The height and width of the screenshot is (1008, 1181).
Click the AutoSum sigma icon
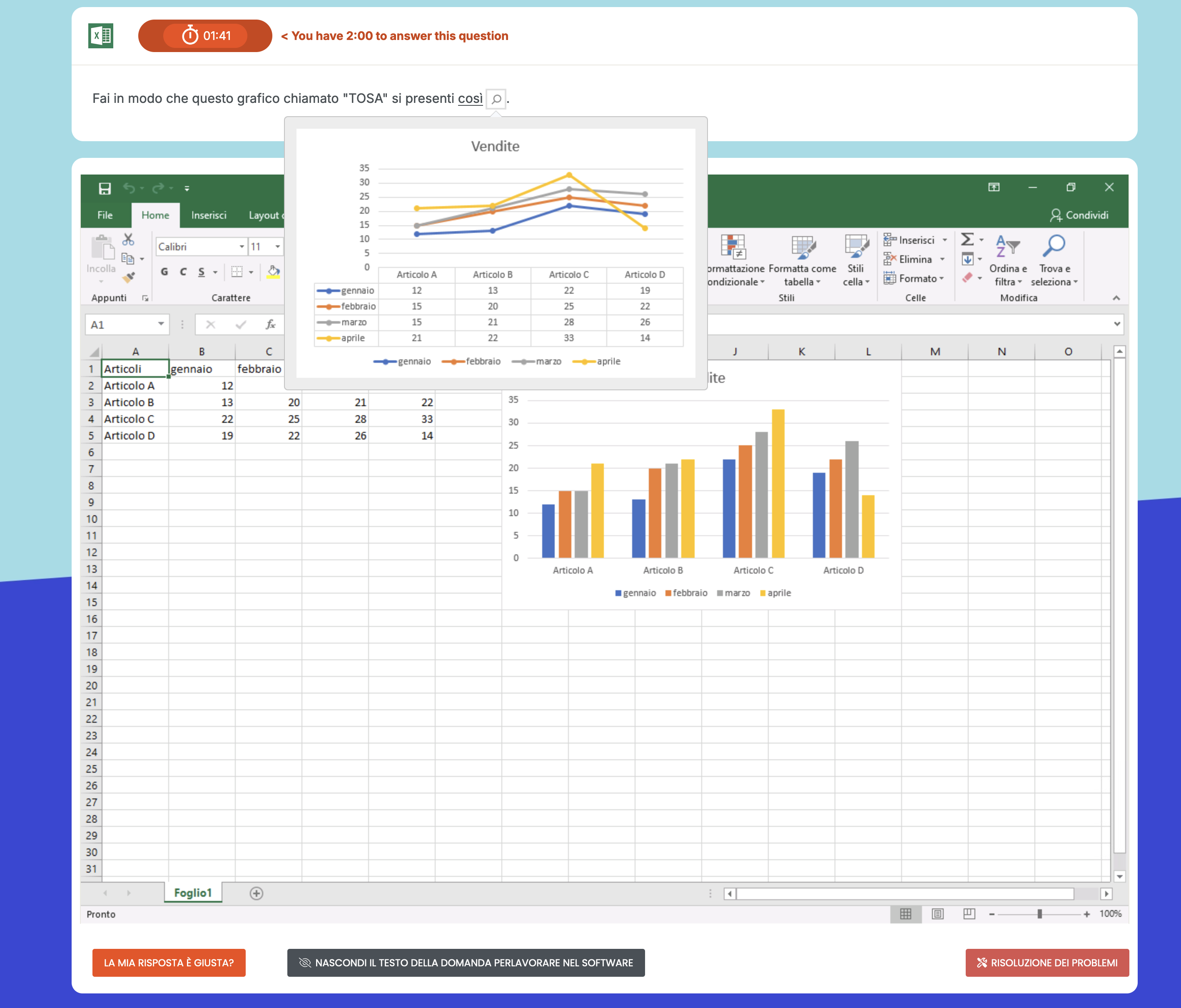(x=967, y=239)
